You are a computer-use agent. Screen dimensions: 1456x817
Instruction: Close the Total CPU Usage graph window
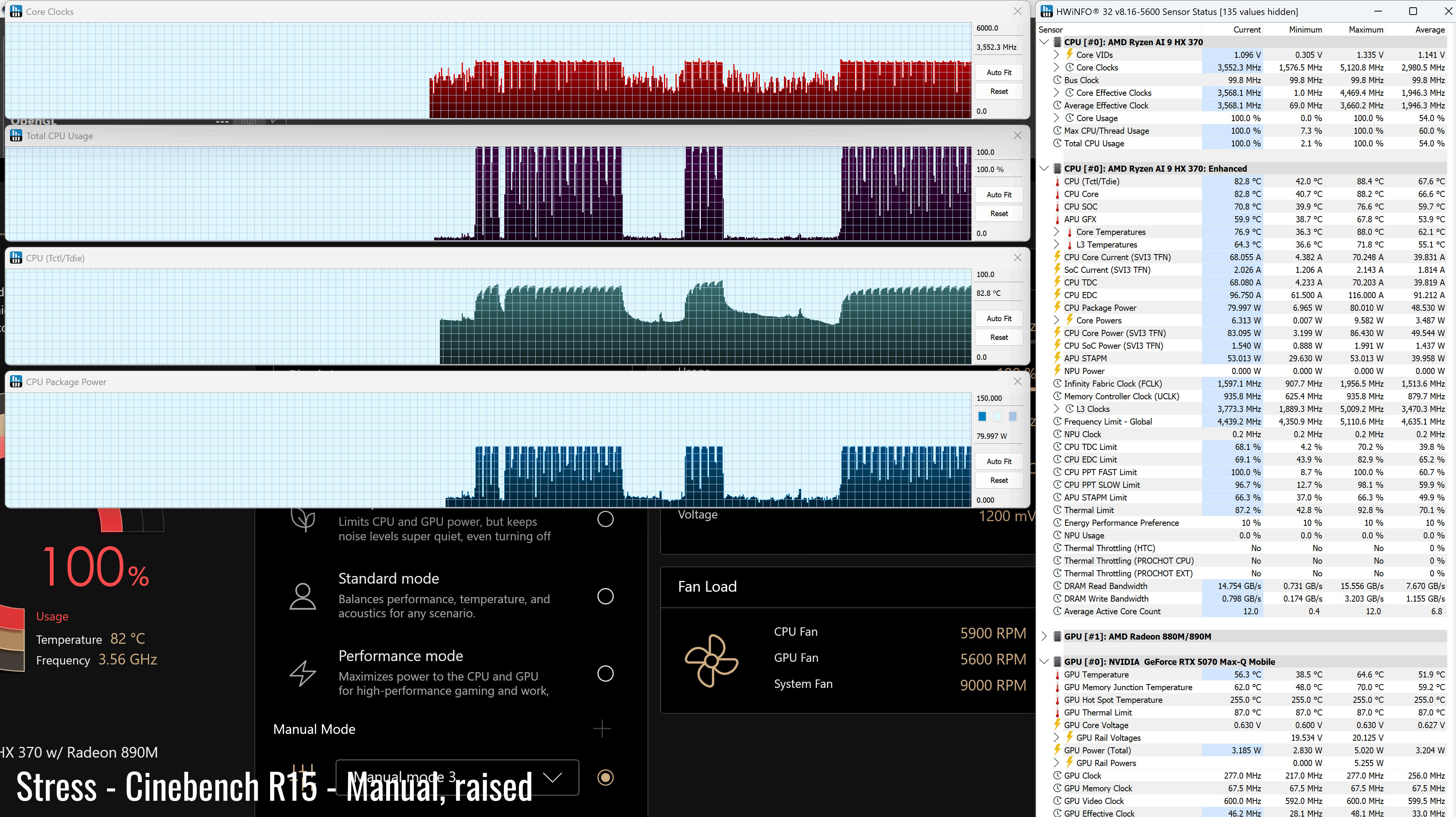(x=1017, y=135)
